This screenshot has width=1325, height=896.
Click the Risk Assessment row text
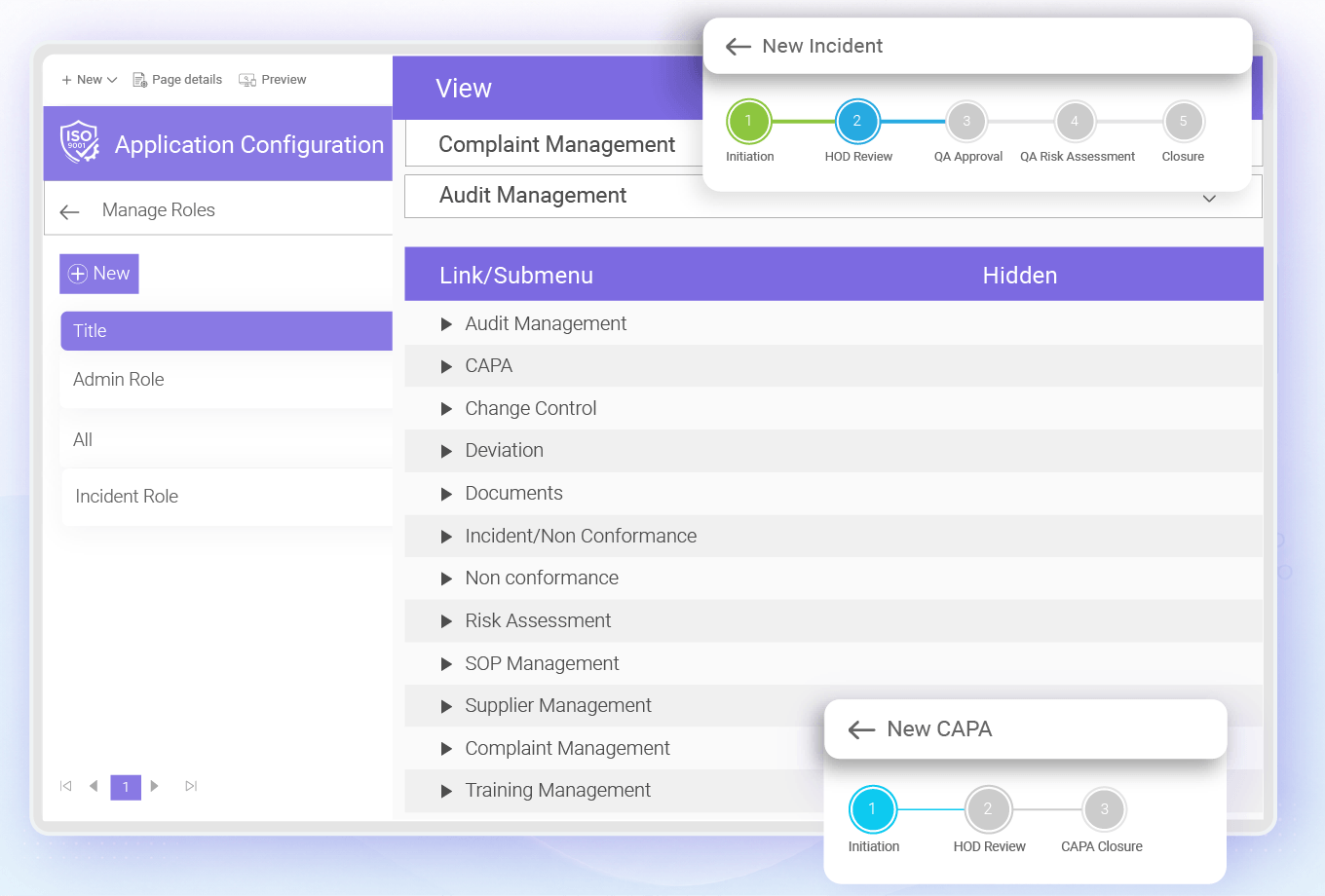538,621
